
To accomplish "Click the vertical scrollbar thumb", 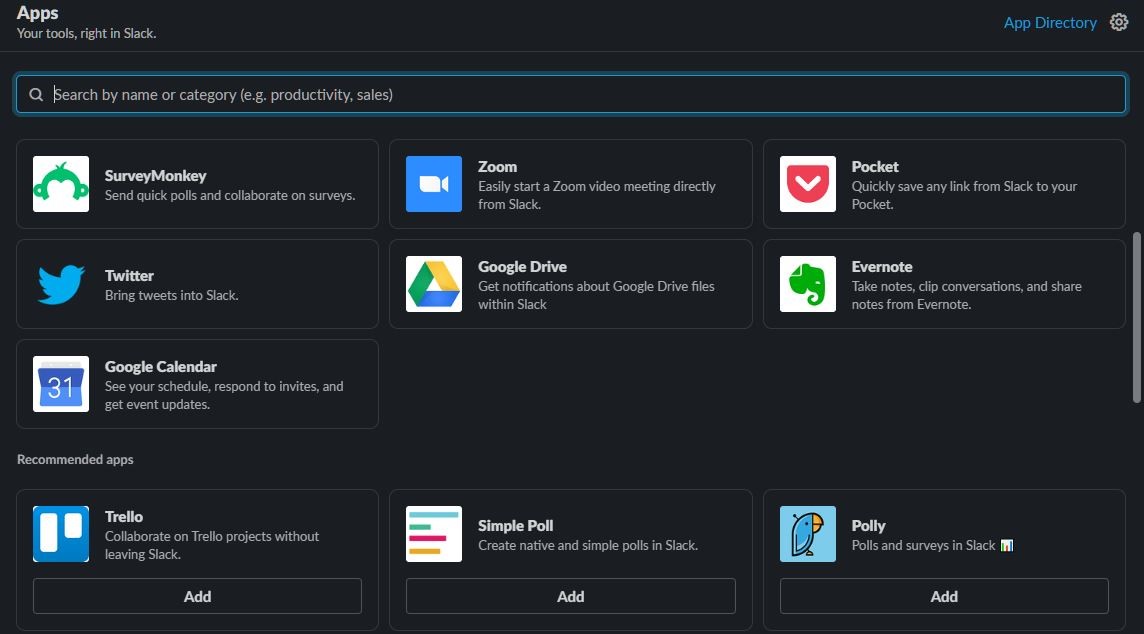I will [x=1136, y=317].
